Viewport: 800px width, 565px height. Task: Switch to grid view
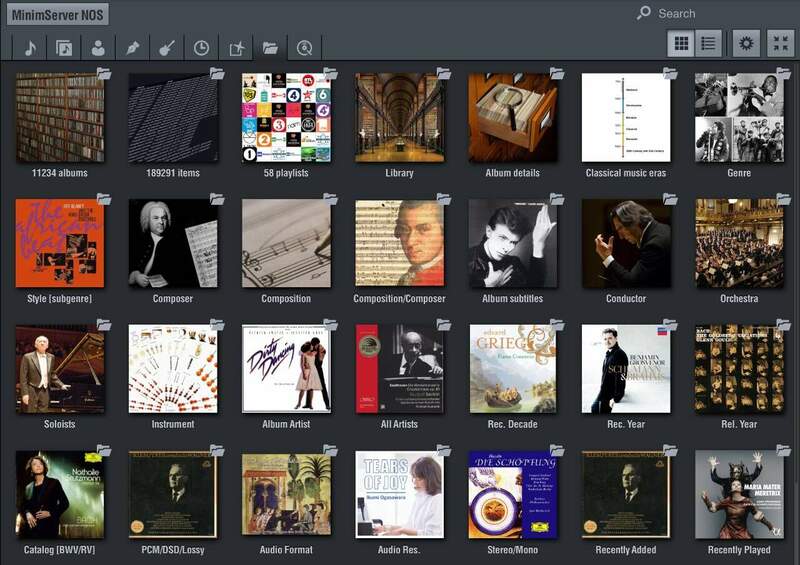coord(682,43)
